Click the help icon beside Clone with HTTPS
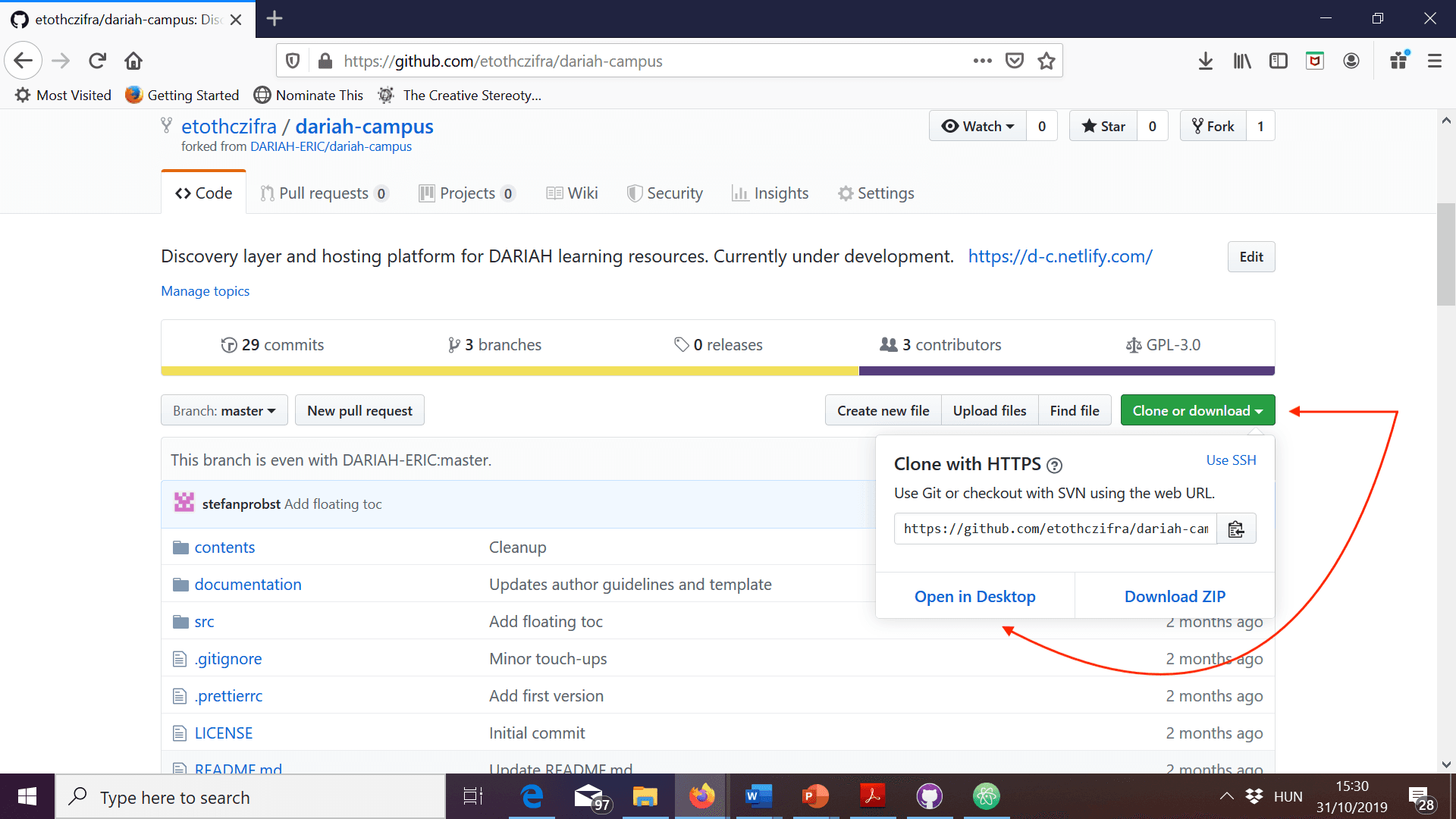 click(1054, 465)
